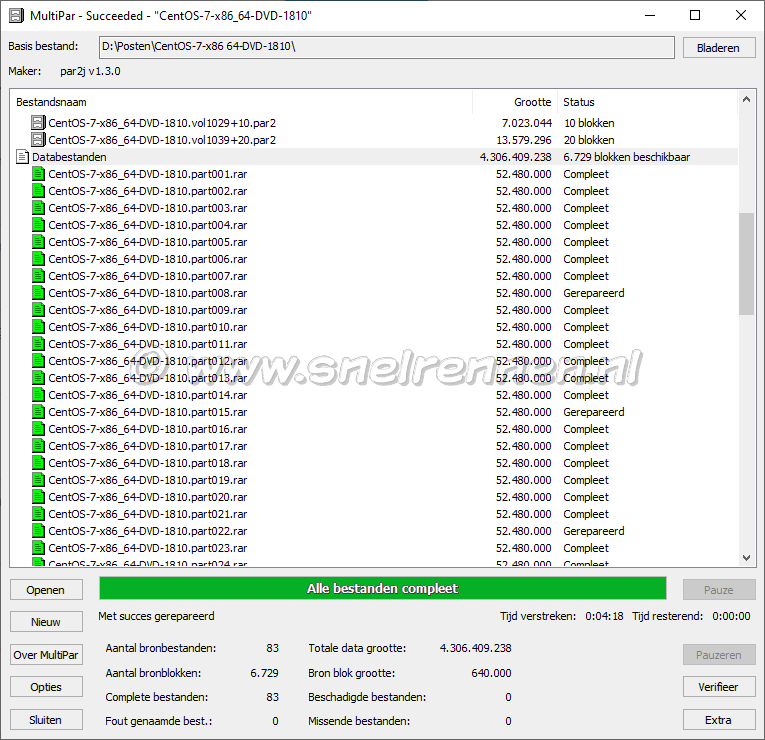Open the Opties settings button
765x740 pixels.
(x=46, y=687)
